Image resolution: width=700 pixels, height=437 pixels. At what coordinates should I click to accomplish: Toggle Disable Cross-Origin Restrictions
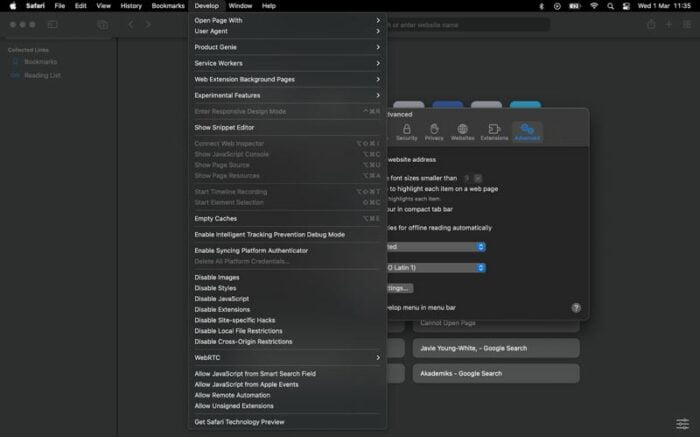(x=287, y=341)
